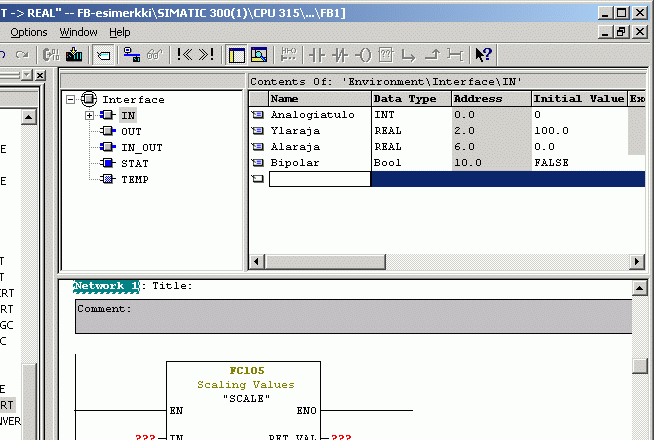Click the empty new variable name field
This screenshot has width=654, height=440.
point(320,179)
